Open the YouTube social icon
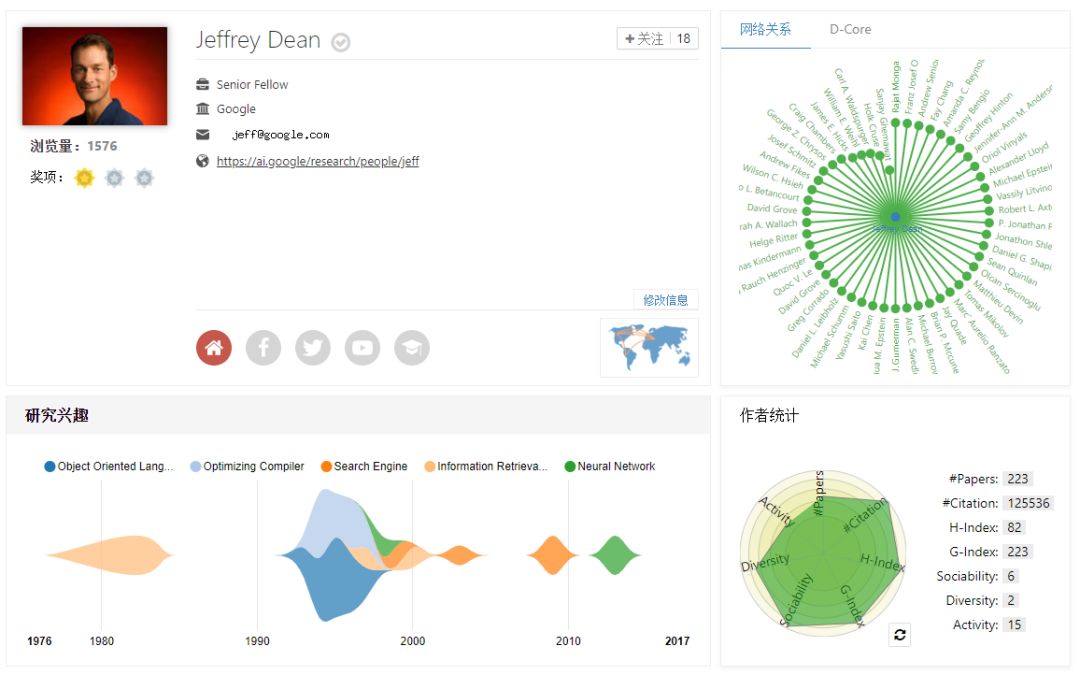The width and height of the screenshot is (1080, 675). click(363, 347)
